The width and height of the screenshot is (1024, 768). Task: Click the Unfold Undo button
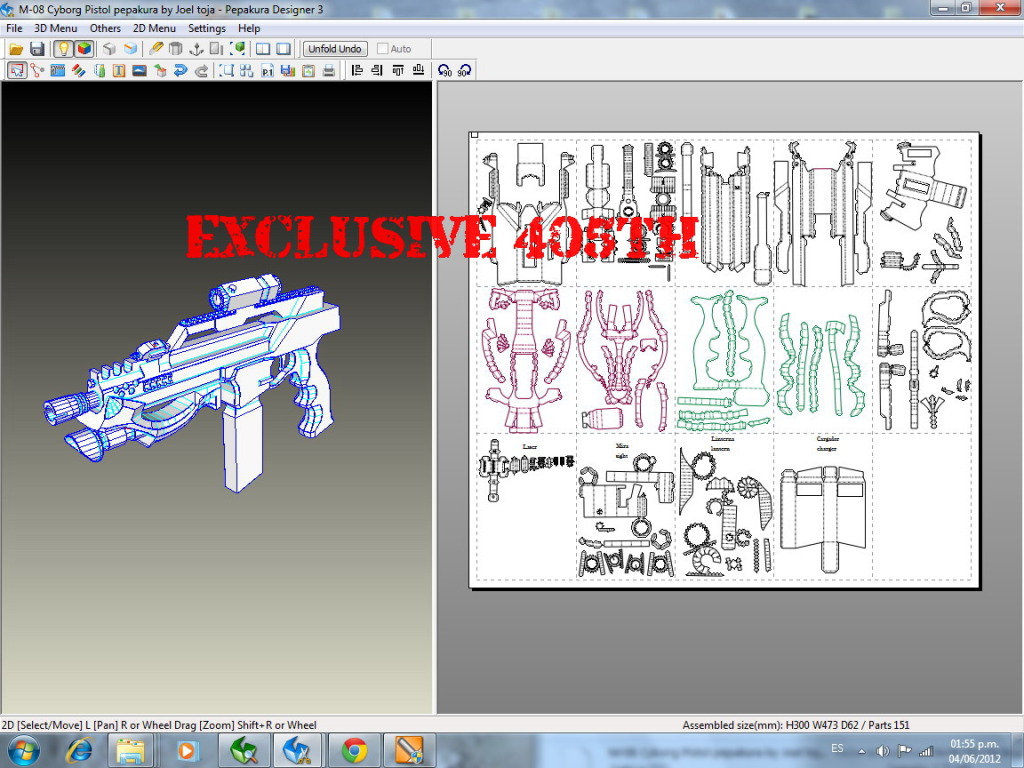pos(335,49)
